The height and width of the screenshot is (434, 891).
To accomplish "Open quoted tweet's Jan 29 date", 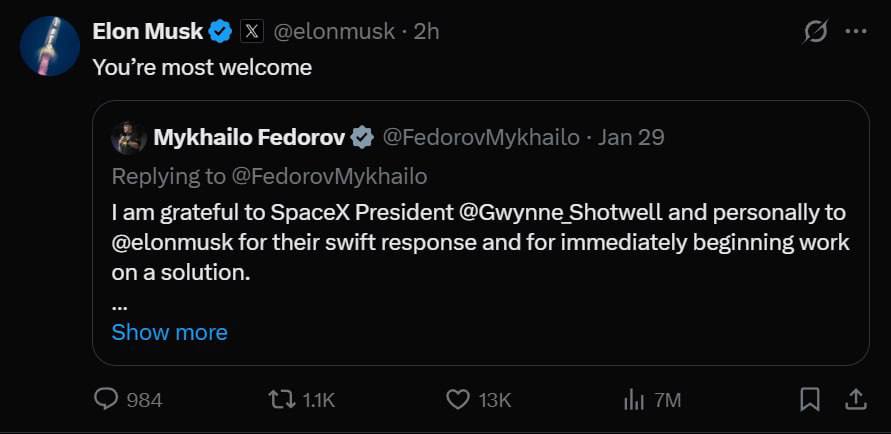I will click(x=631, y=137).
